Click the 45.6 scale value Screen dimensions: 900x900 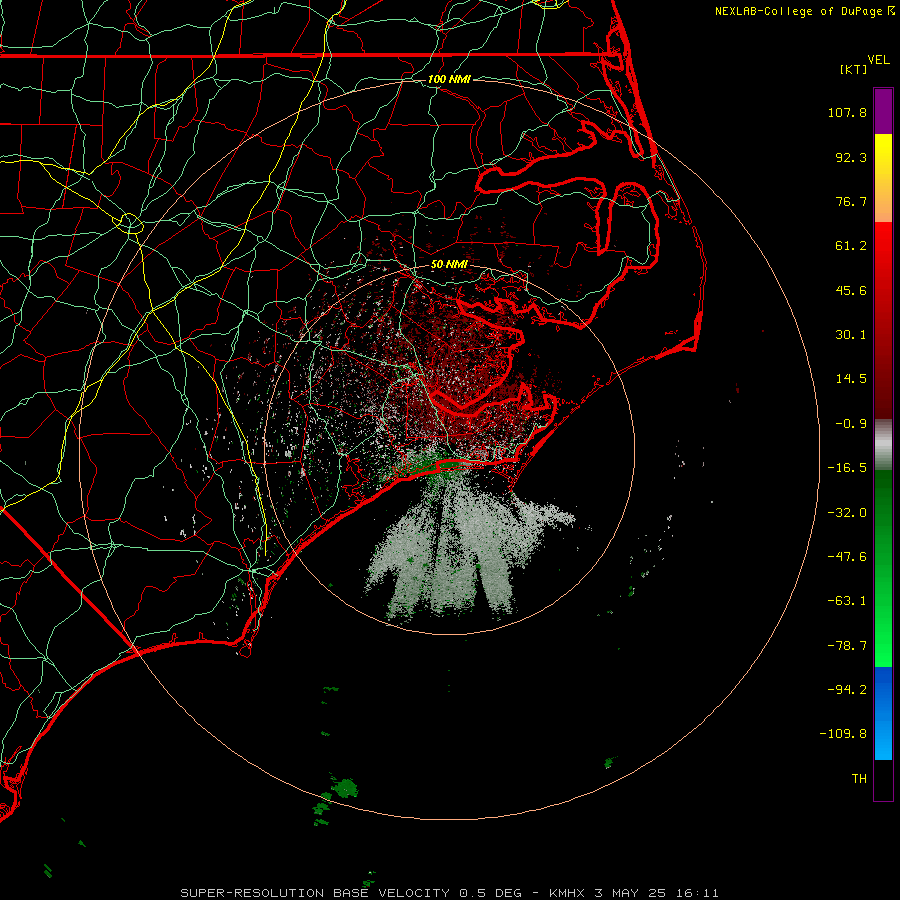[851, 290]
